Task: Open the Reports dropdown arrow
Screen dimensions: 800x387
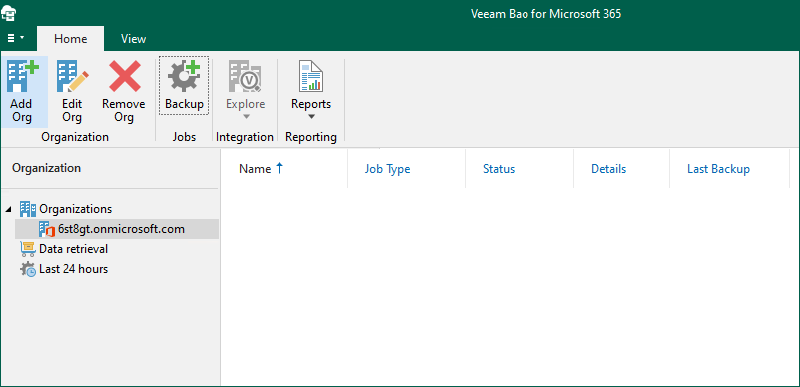Action: 311,117
